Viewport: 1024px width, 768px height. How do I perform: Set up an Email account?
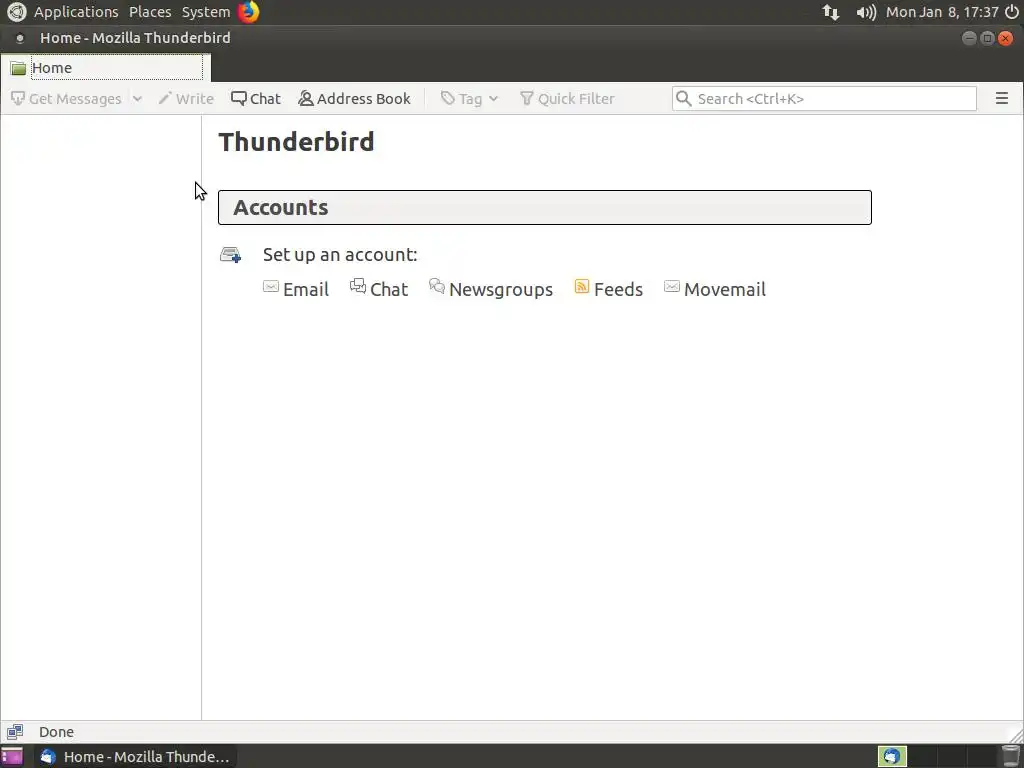[x=296, y=289]
